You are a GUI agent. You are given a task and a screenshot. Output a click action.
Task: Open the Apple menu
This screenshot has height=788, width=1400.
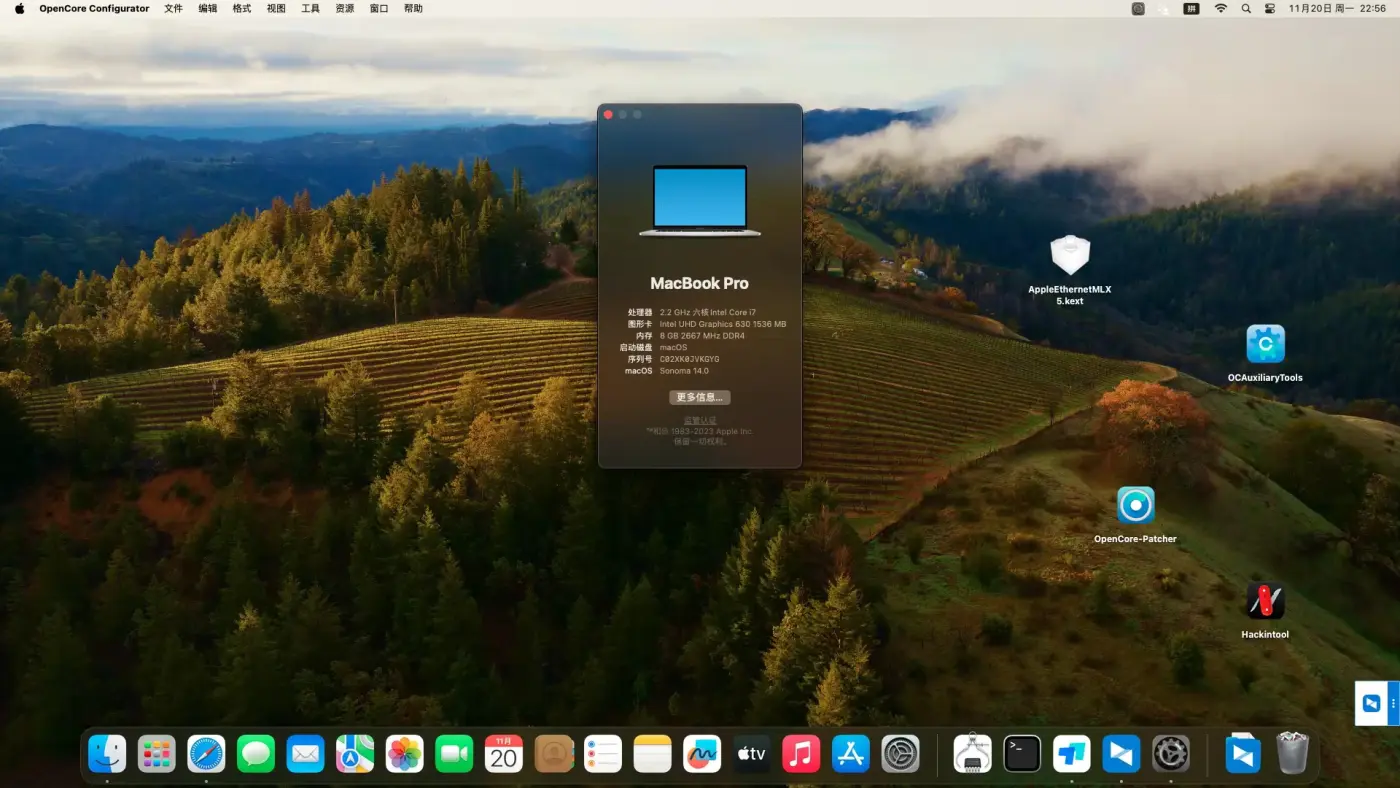[19, 8]
